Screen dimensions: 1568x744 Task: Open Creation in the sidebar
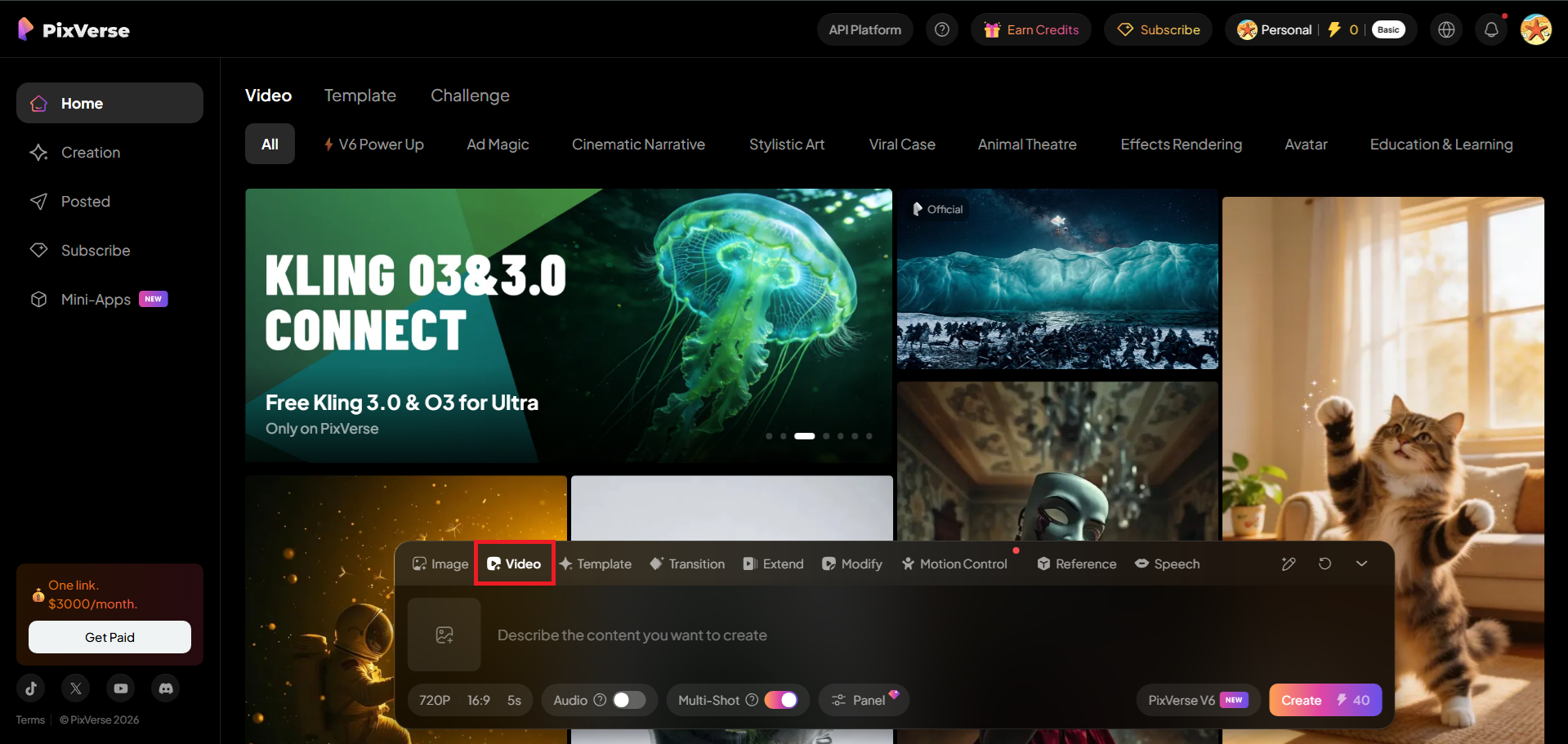(x=109, y=152)
